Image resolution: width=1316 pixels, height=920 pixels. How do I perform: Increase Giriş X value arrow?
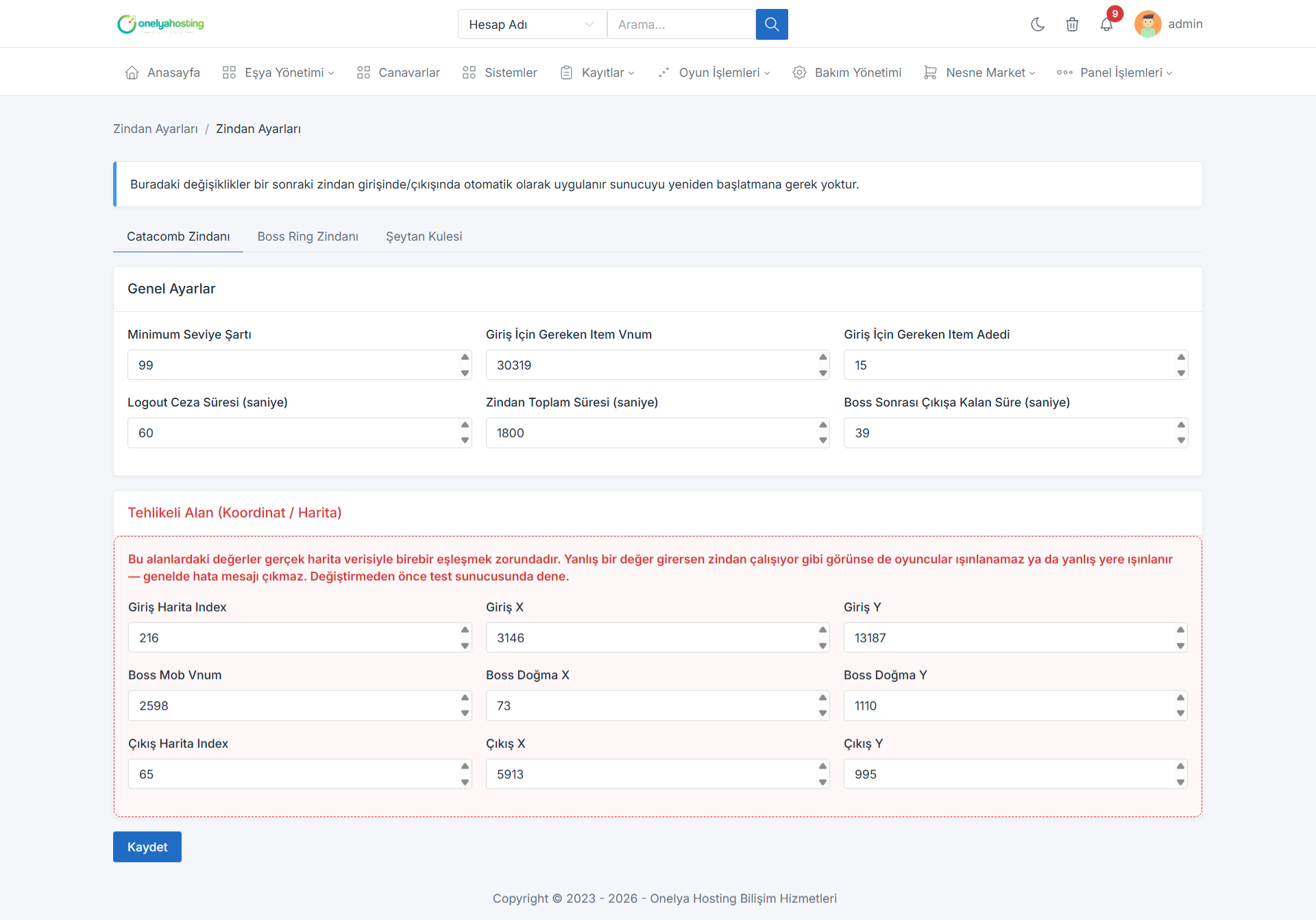tap(822, 630)
